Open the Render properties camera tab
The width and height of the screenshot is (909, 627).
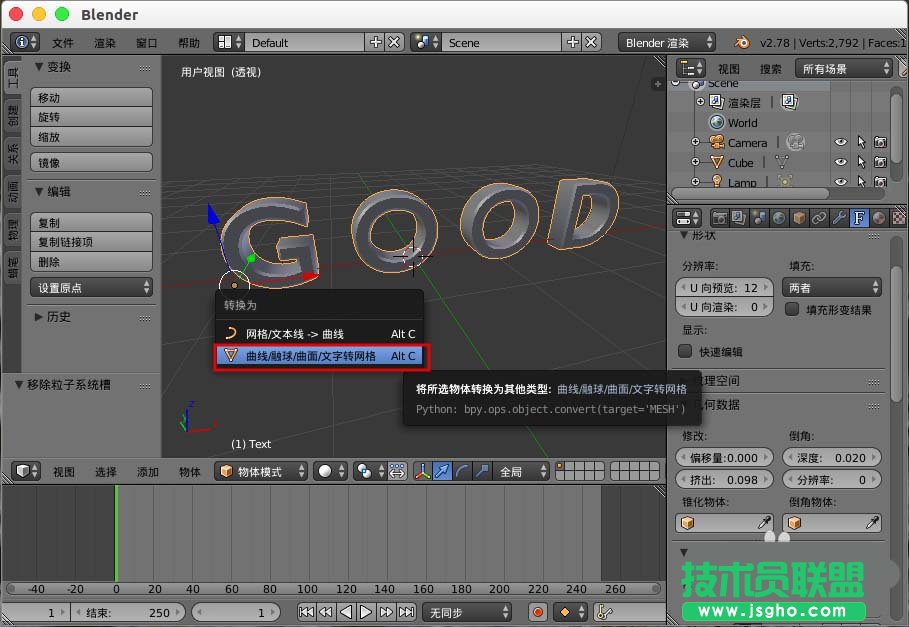click(719, 217)
